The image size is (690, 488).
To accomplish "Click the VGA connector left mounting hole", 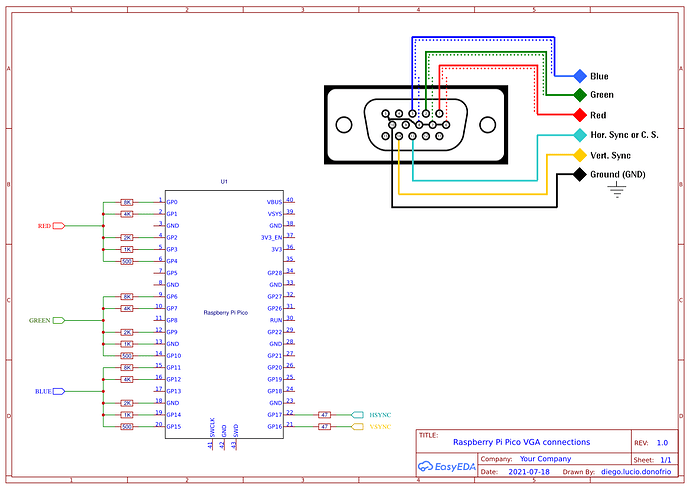I will pyautogui.click(x=344, y=125).
